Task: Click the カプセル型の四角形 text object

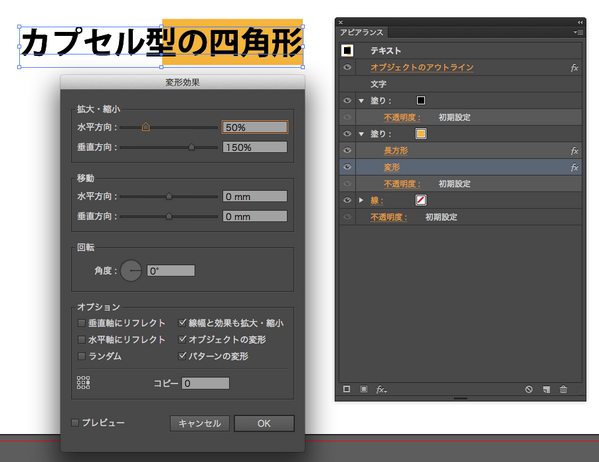Action: (161, 43)
